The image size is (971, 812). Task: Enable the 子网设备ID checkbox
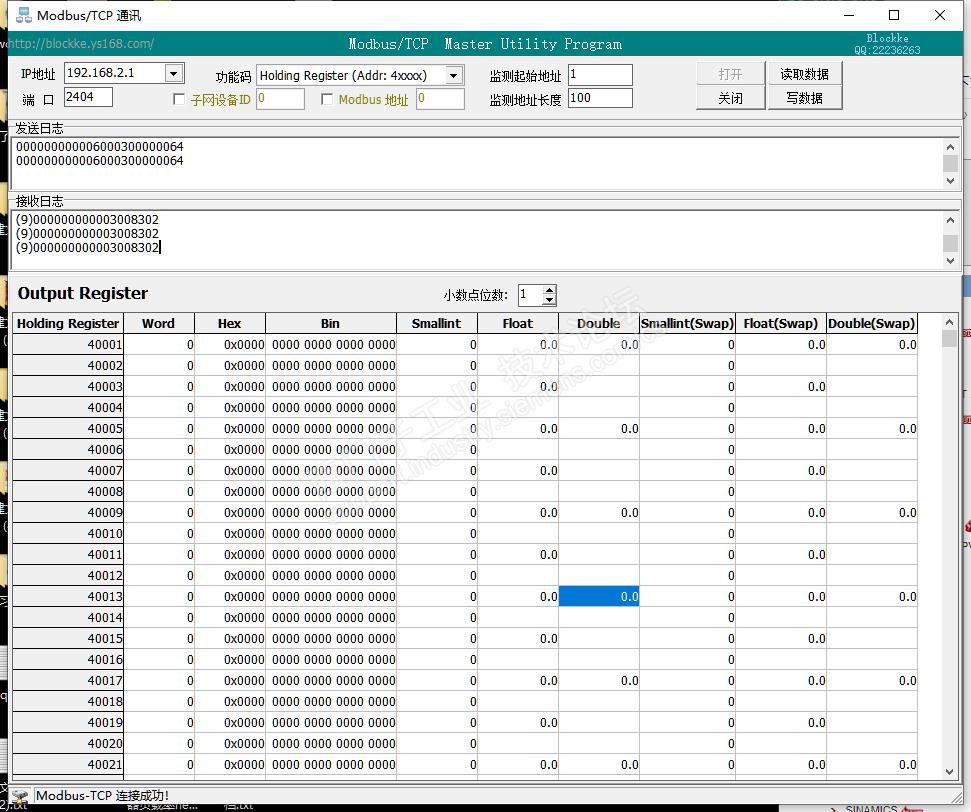coord(179,99)
